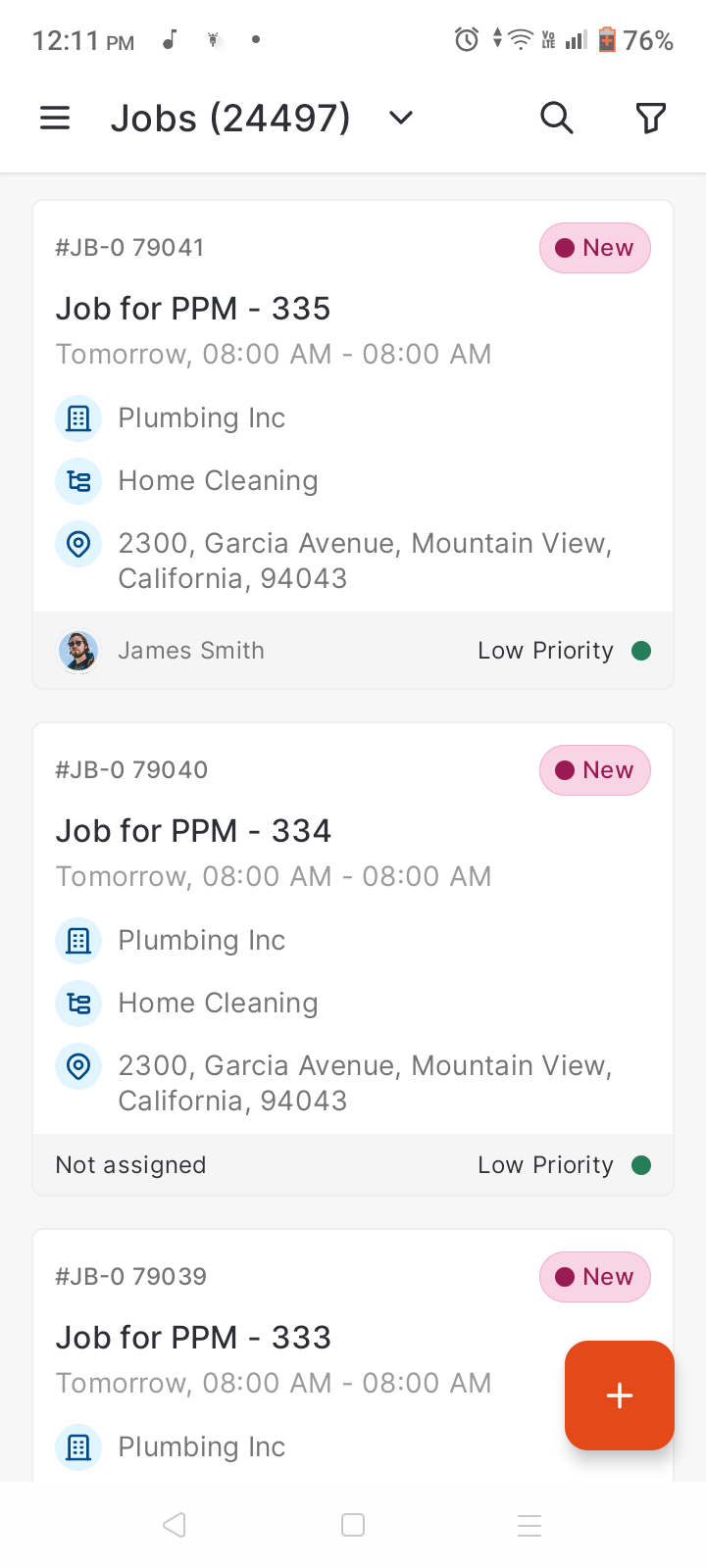
Task: Tap the location pin icon in job 334
Action: [78, 1066]
